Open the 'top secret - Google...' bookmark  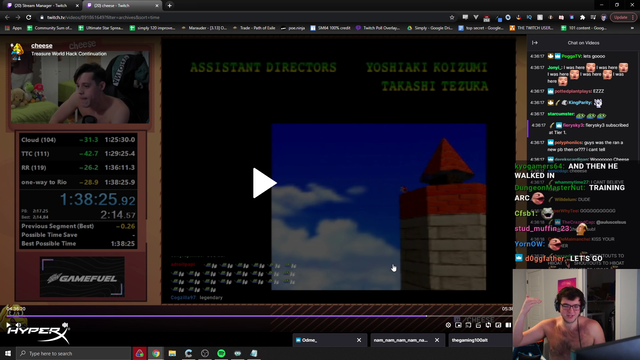click(x=481, y=28)
